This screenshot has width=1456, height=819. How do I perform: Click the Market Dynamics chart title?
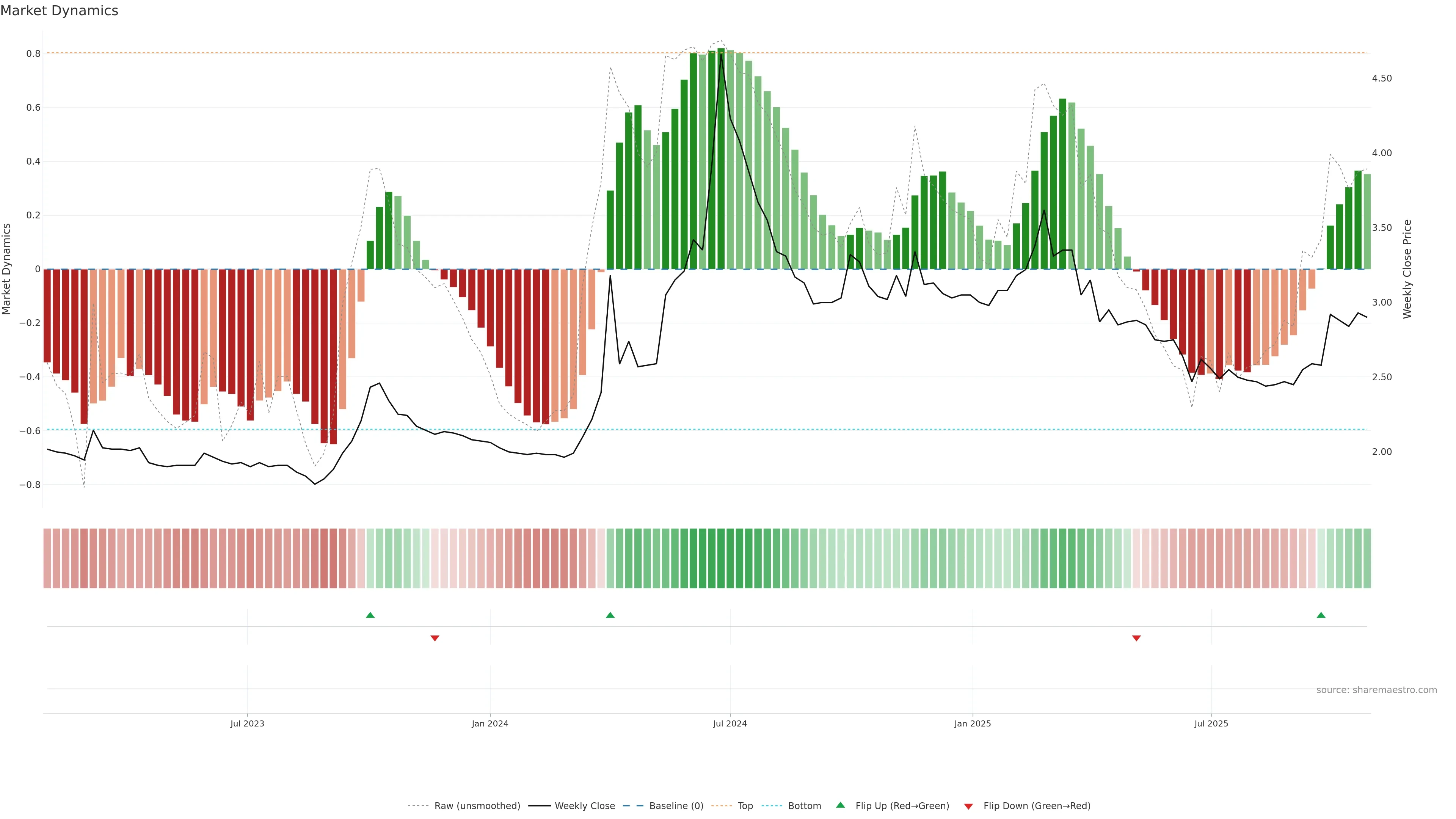tap(60, 11)
